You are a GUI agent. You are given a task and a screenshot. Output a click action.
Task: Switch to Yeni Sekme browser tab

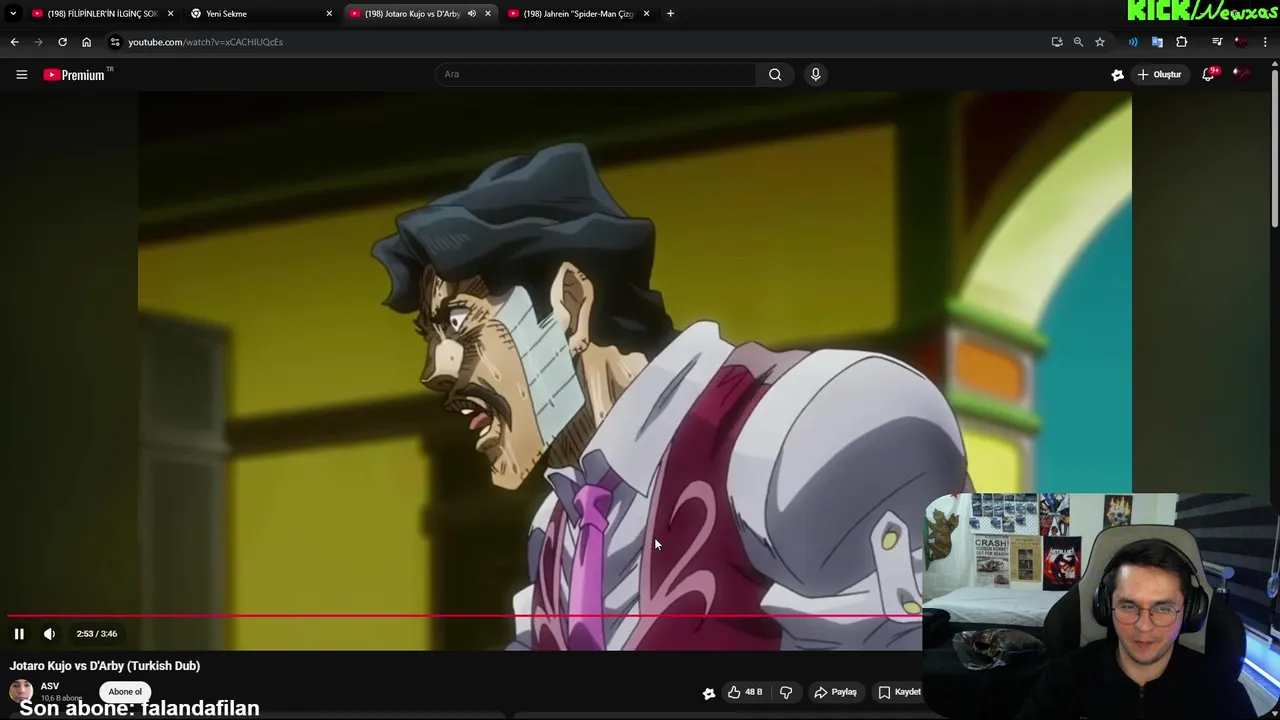tap(260, 14)
